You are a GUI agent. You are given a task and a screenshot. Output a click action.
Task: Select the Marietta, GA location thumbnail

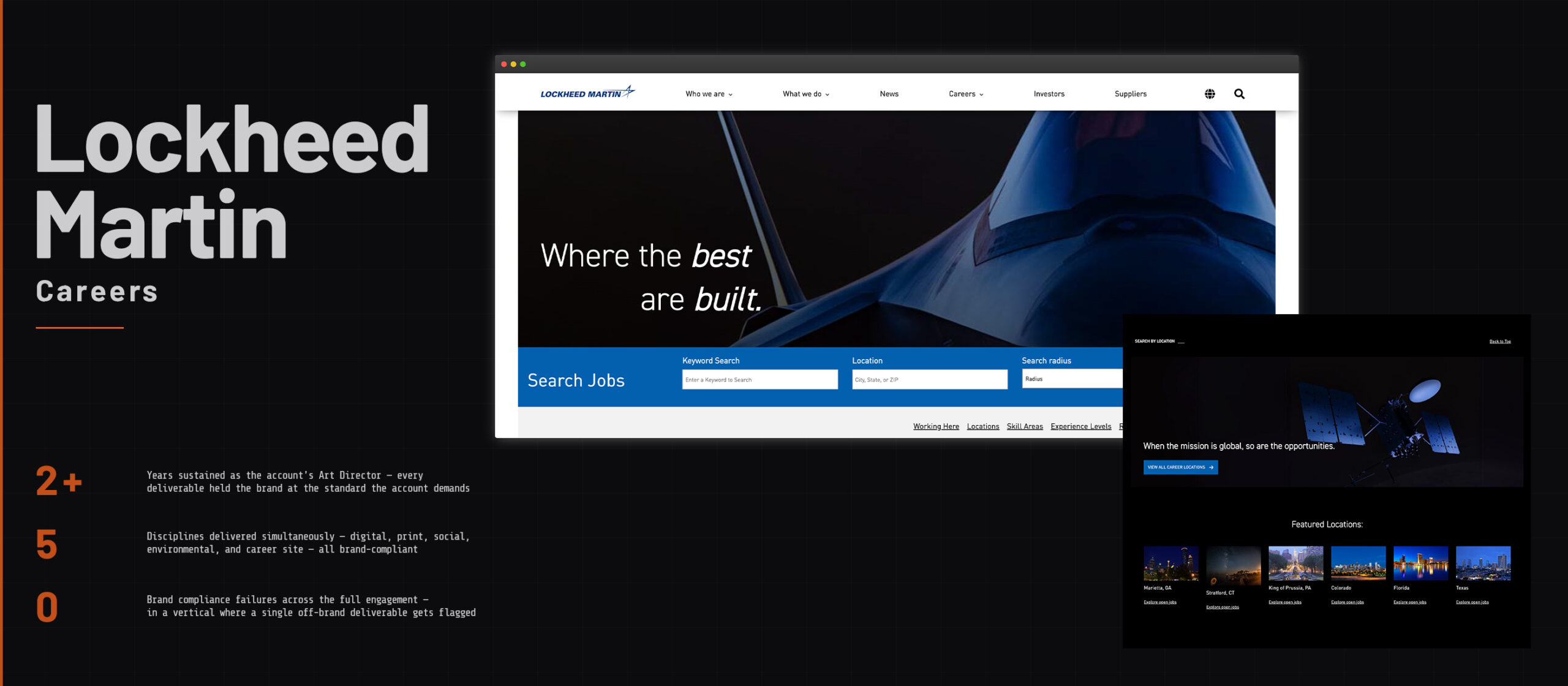(1170, 563)
